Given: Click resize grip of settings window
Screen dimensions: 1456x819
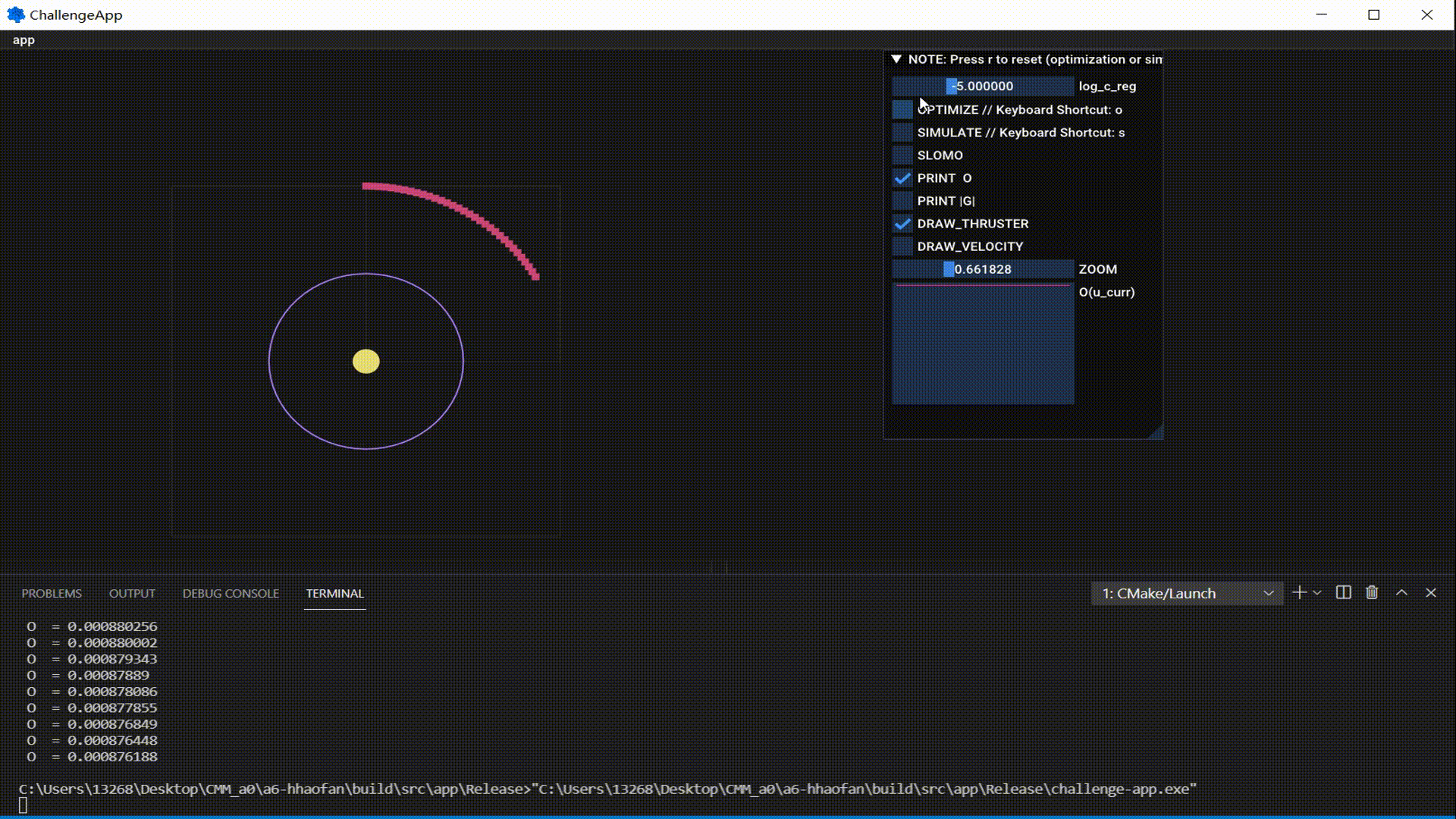Looking at the screenshot, I should (x=1156, y=432).
